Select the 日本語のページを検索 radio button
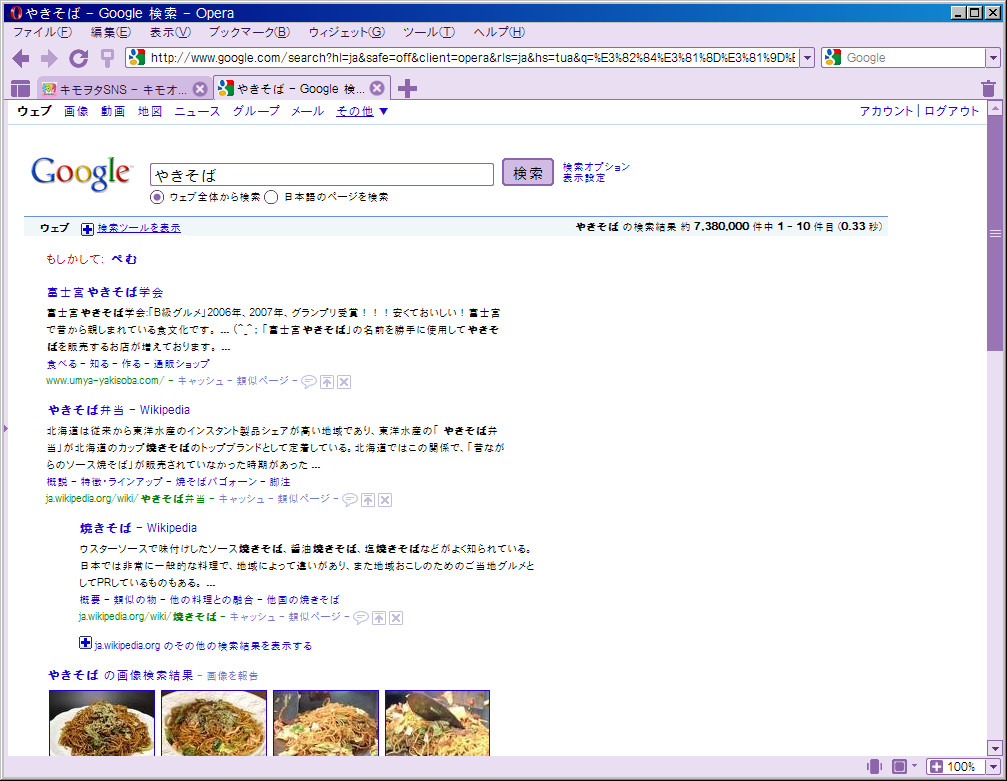 pos(271,197)
